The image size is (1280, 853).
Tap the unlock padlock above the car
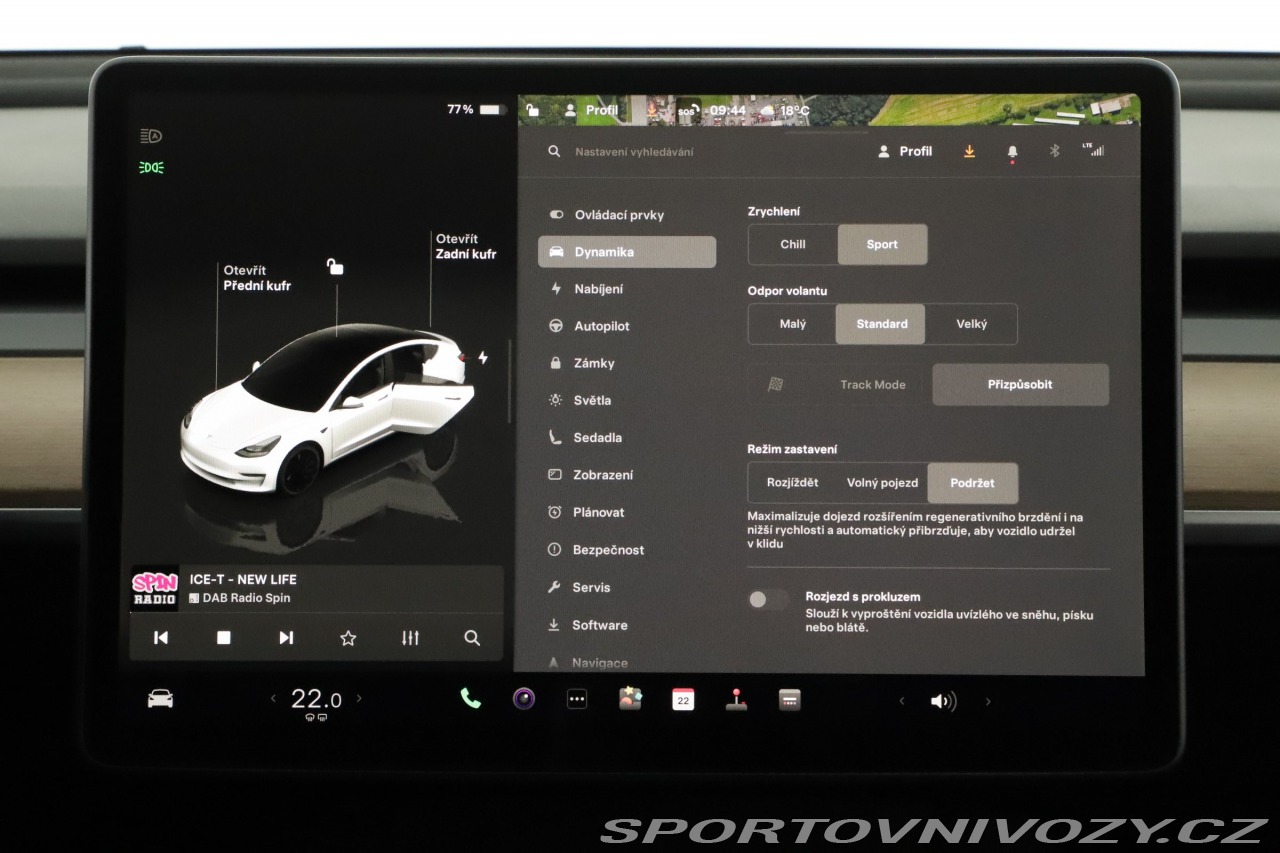click(x=335, y=266)
